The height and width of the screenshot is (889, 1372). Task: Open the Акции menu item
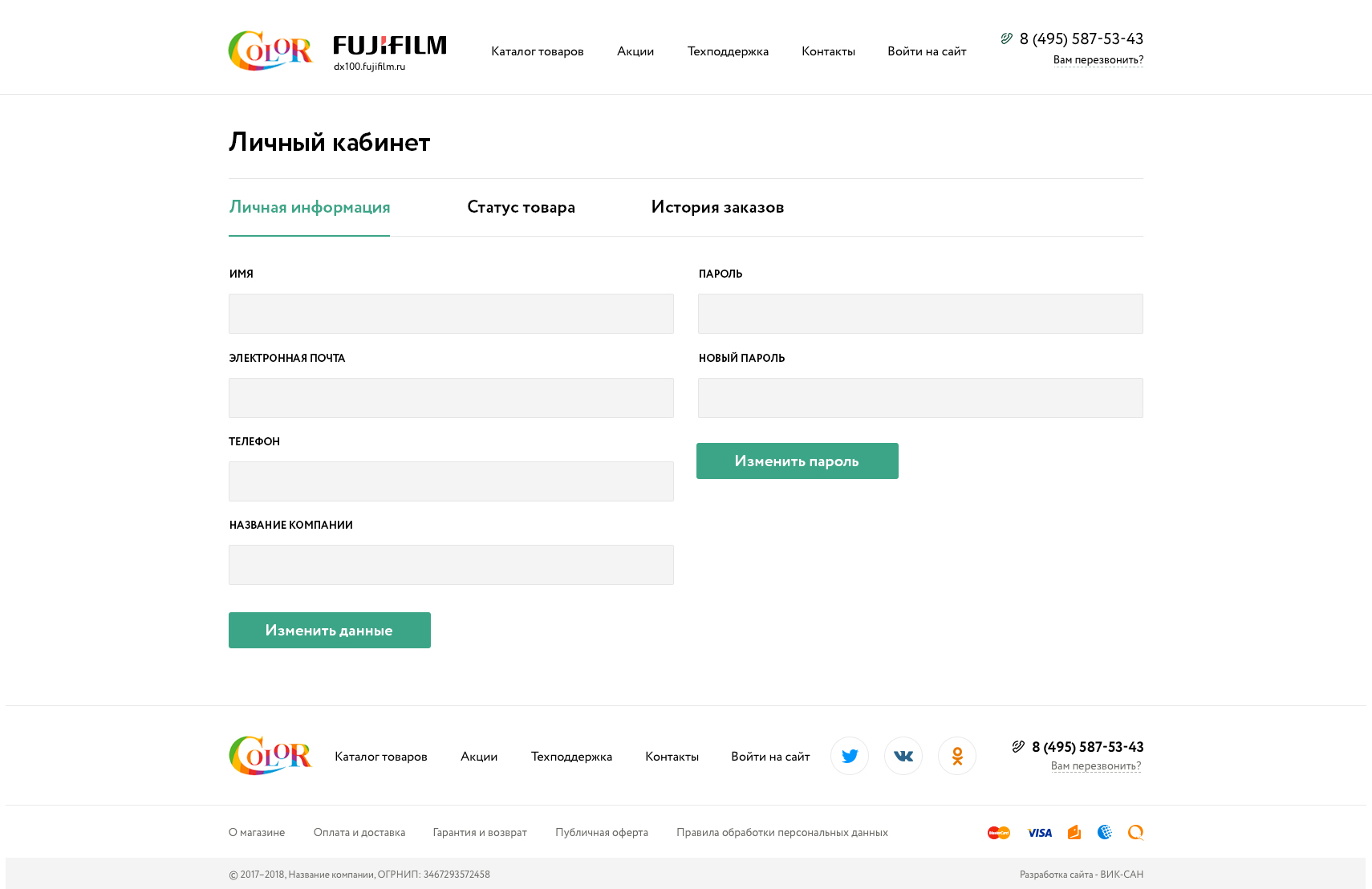point(635,51)
